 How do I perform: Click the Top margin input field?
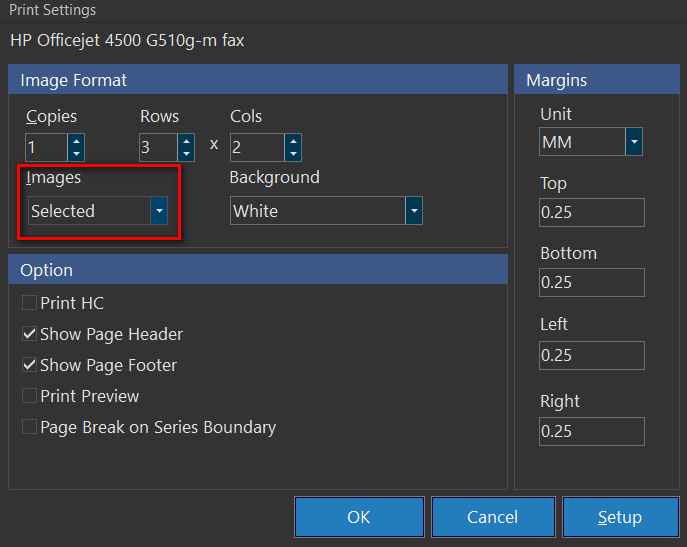tap(592, 213)
